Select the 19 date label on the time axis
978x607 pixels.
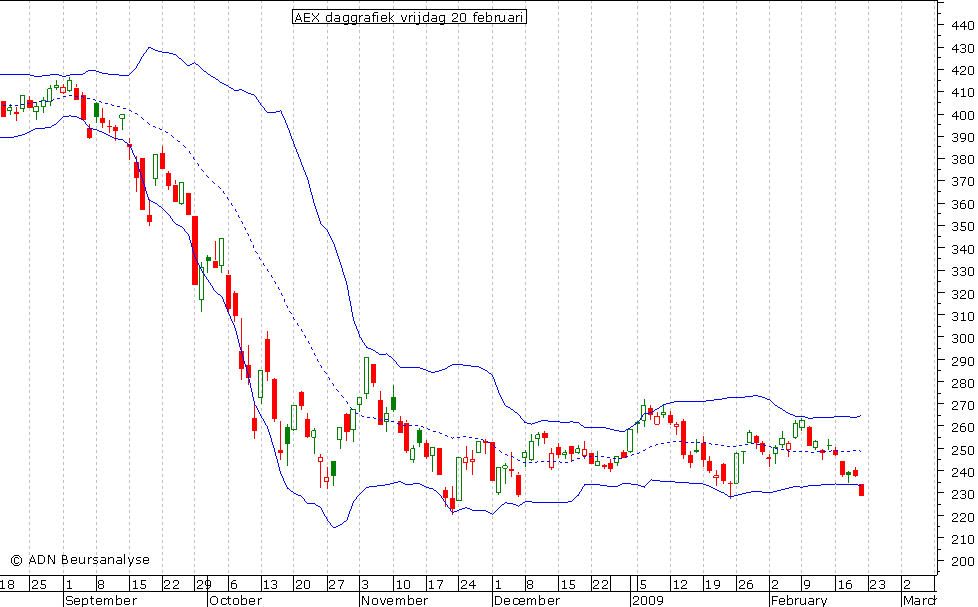pos(712,585)
